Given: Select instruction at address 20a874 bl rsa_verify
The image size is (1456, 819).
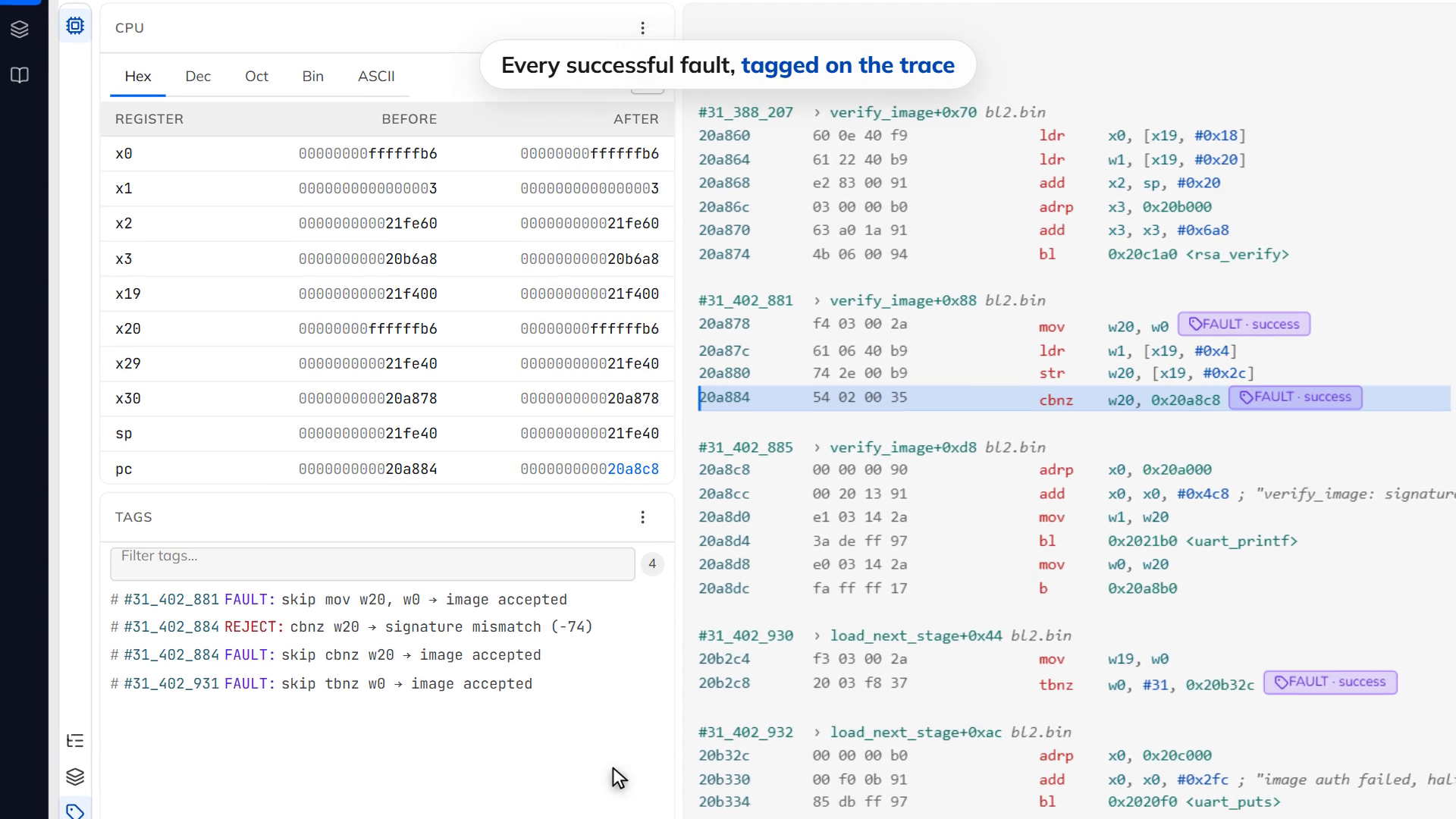Looking at the screenshot, I should click(993, 255).
